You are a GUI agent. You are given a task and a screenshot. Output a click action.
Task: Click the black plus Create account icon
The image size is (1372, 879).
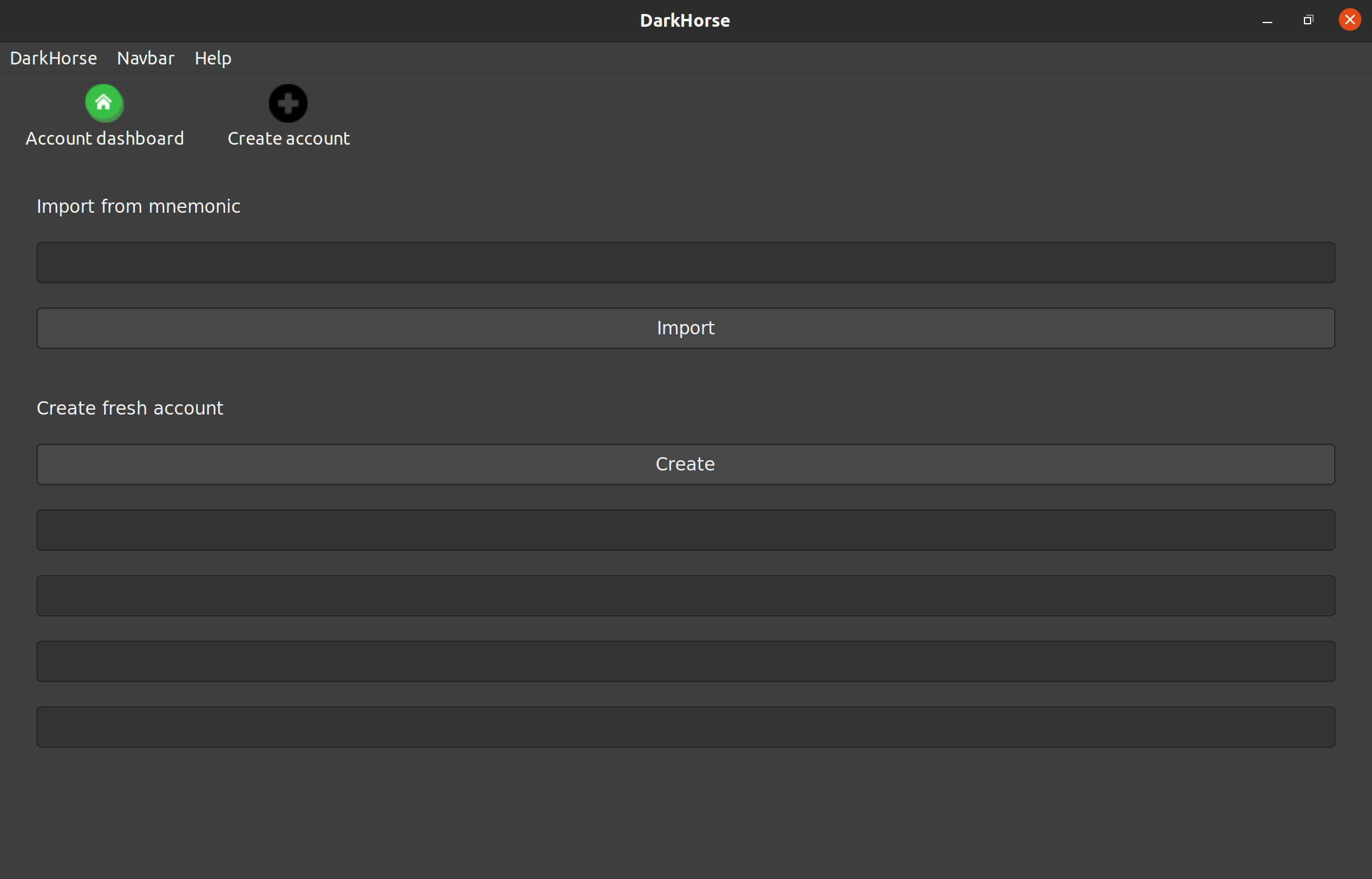288,103
